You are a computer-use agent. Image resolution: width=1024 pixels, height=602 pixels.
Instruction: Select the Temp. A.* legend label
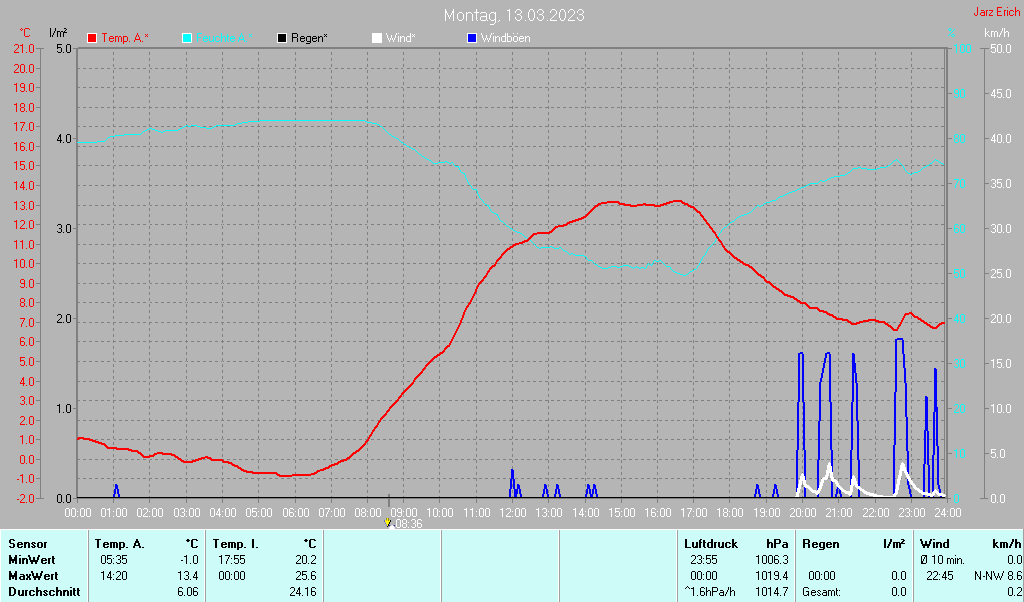point(125,38)
